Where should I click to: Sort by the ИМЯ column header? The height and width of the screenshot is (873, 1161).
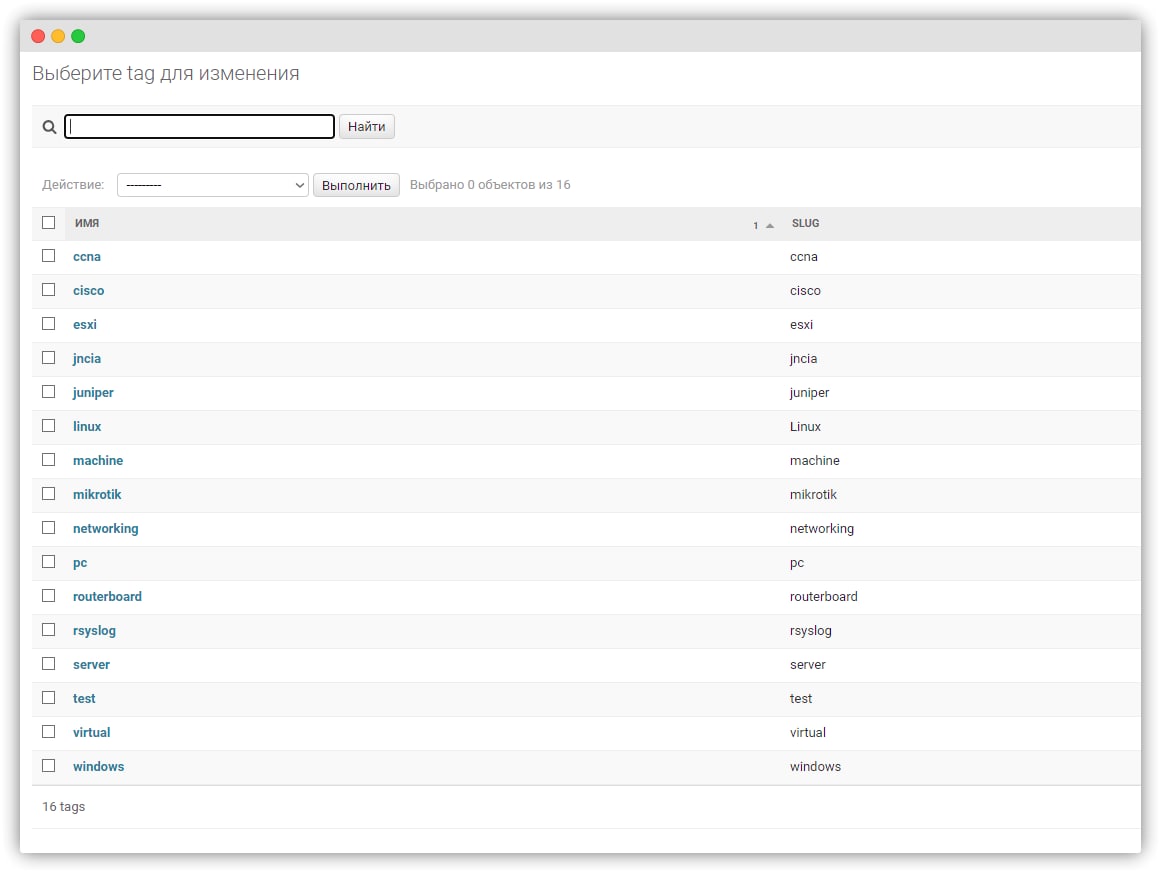click(x=87, y=223)
